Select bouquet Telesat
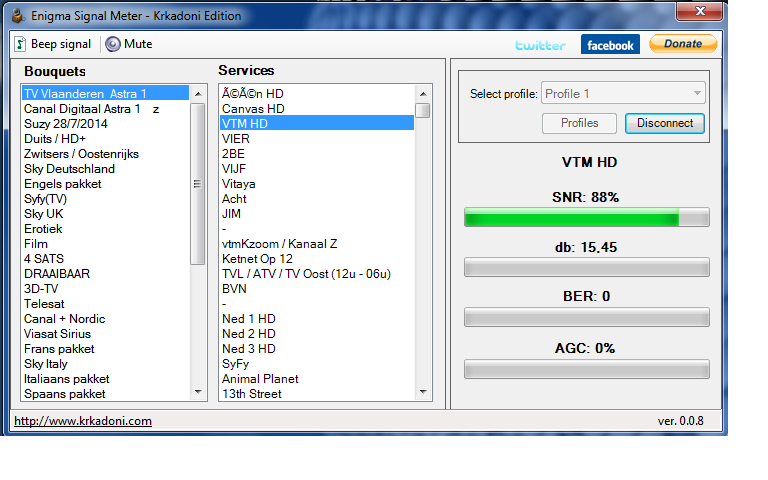Image resolution: width=768 pixels, height=480 pixels. click(105, 304)
